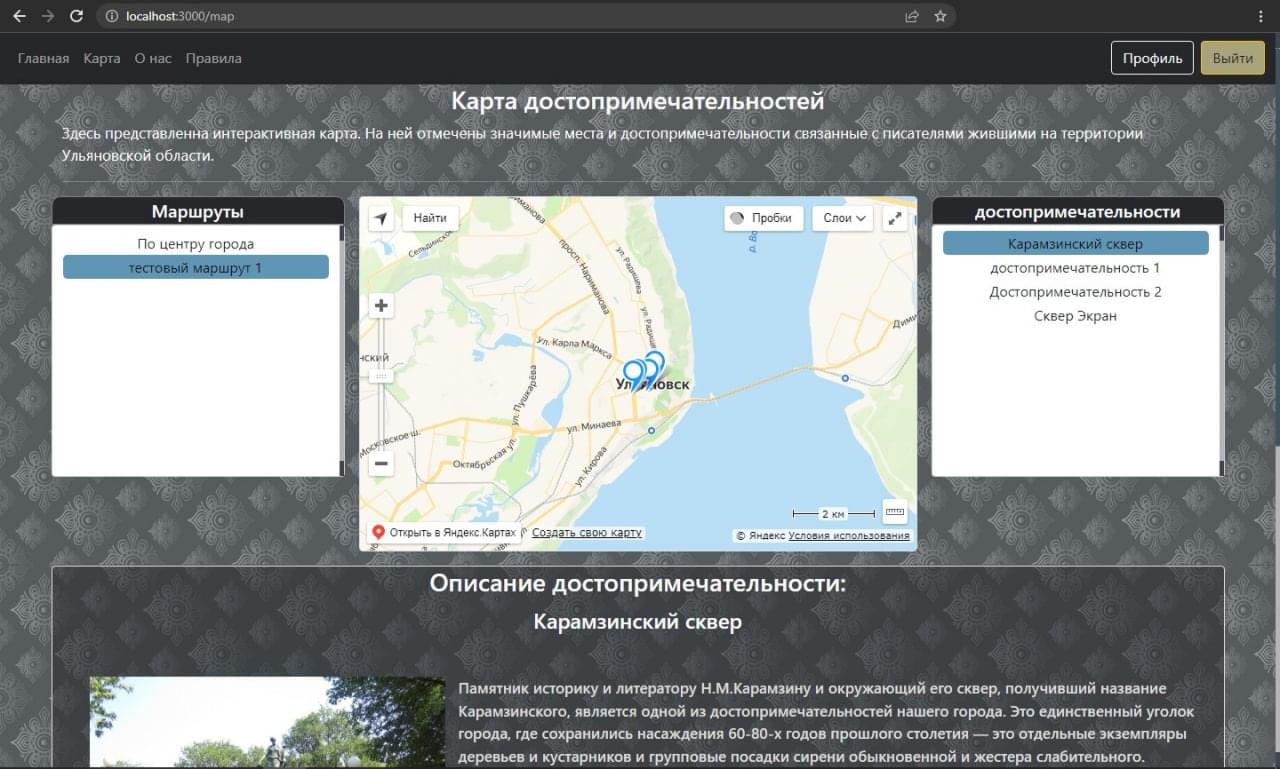This screenshot has height=769, width=1280.
Task: Share this page using the address bar icon
Action: (x=912, y=16)
